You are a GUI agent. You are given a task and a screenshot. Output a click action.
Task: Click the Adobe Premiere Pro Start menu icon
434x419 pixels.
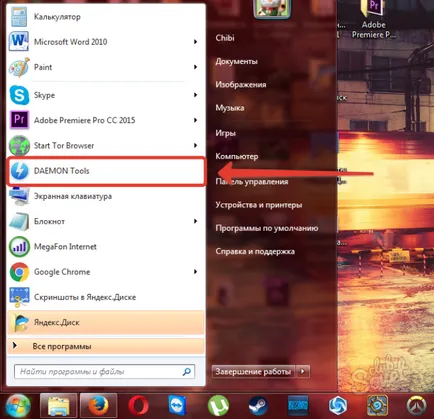pyautogui.click(x=19, y=120)
